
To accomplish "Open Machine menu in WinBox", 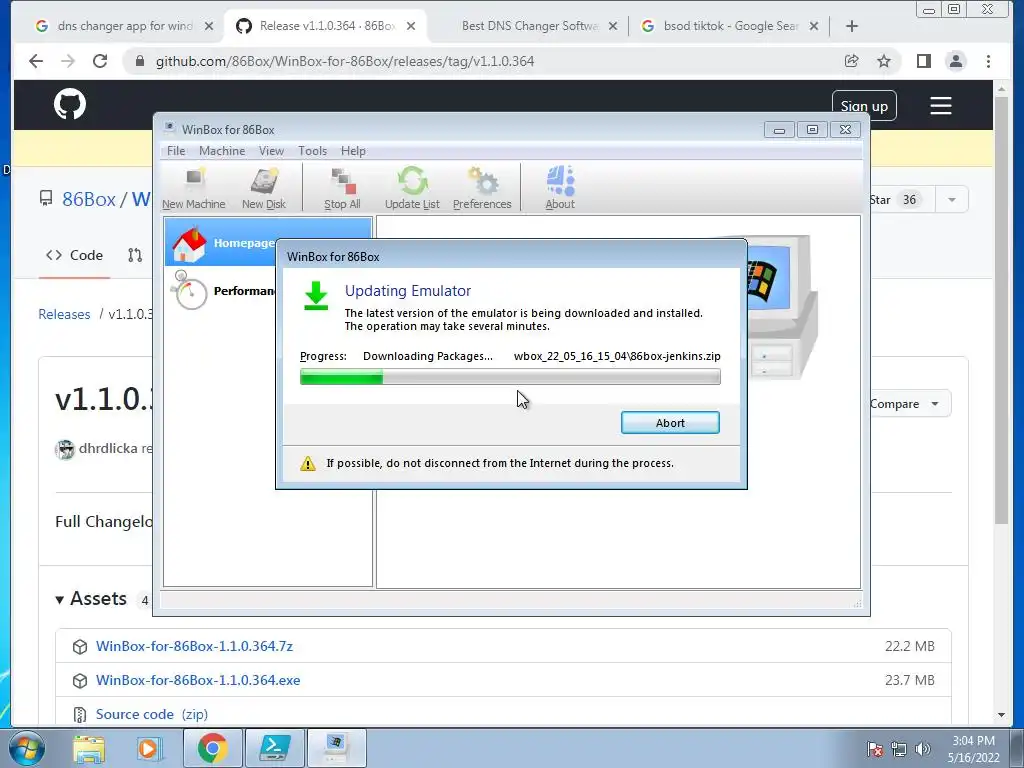I will (x=222, y=151).
